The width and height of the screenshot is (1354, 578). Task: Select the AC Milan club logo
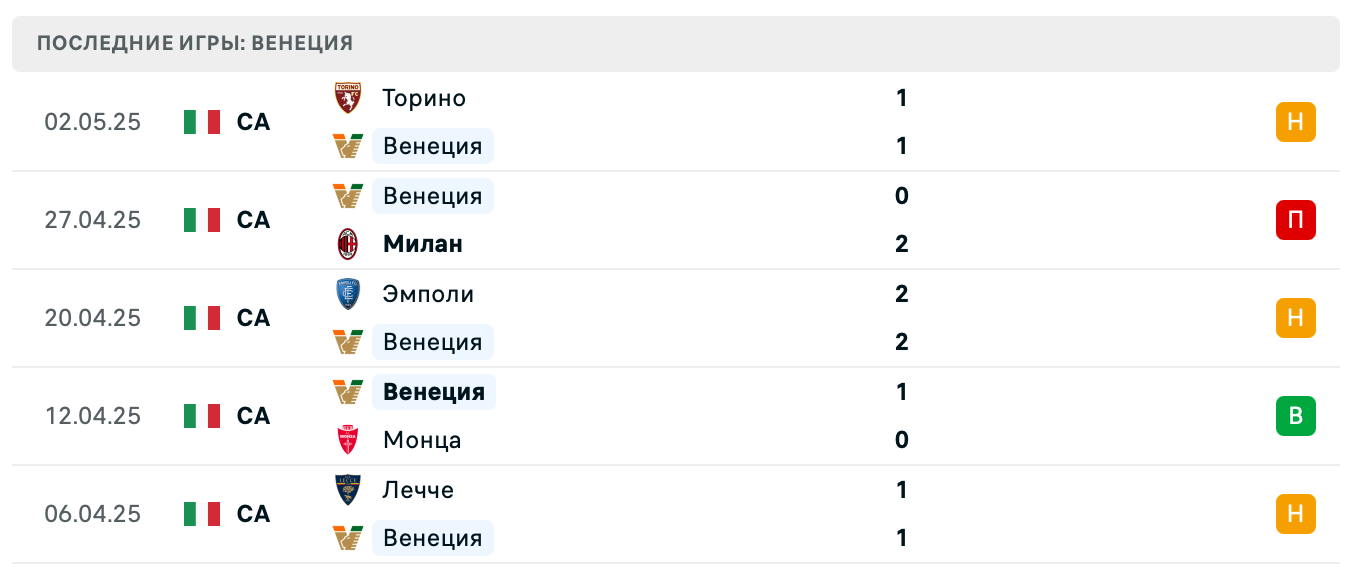(348, 244)
